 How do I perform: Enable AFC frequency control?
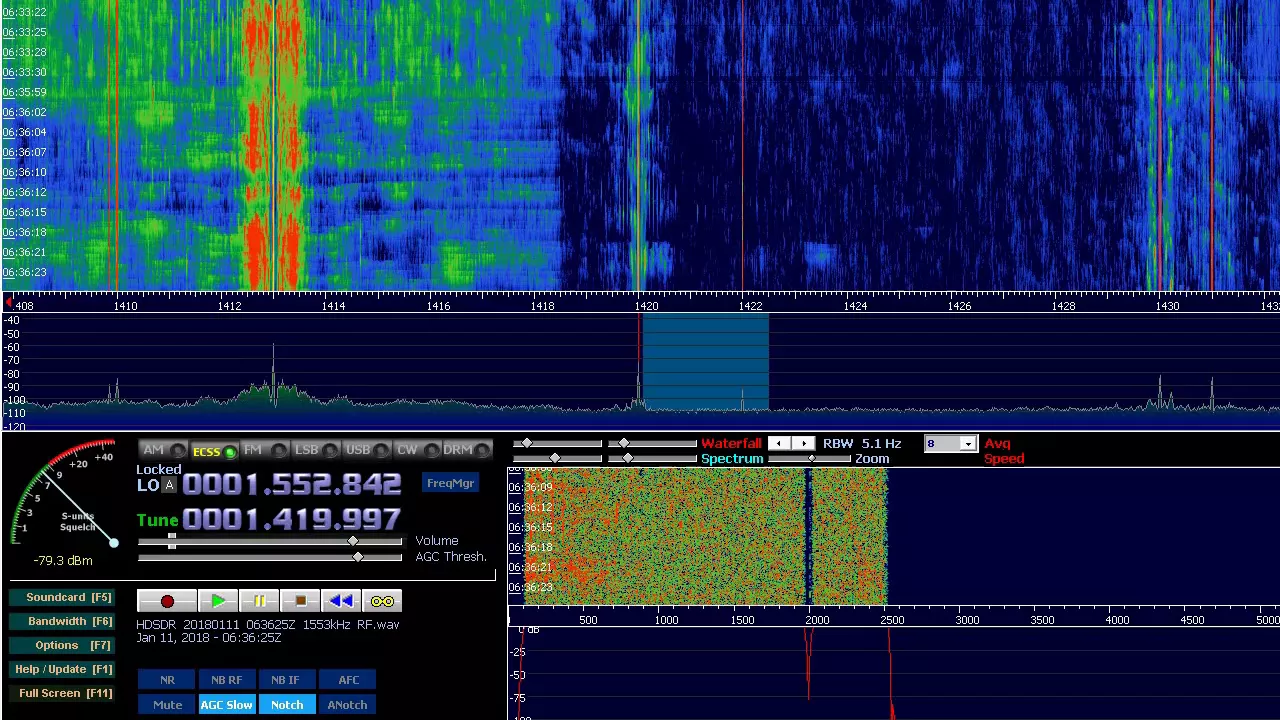348,680
